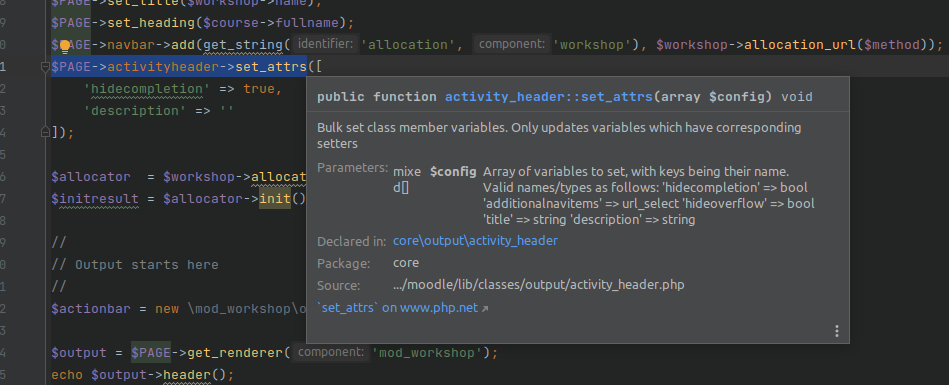Click the 'true' value after hidecompletion
The height and width of the screenshot is (385, 949).
(x=258, y=89)
